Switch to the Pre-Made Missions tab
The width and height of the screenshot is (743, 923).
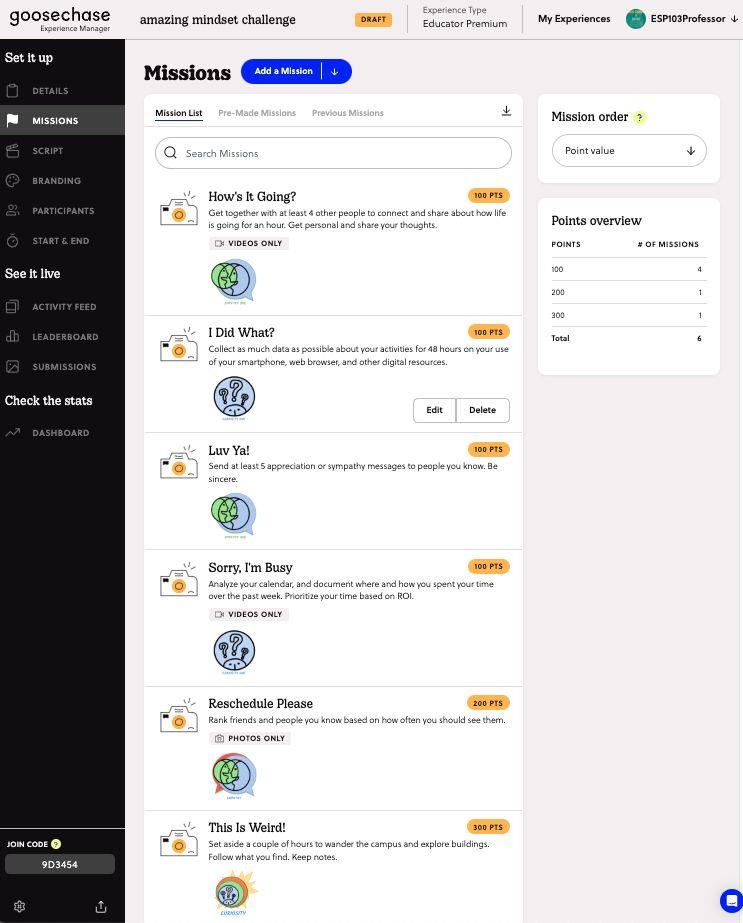[257, 113]
